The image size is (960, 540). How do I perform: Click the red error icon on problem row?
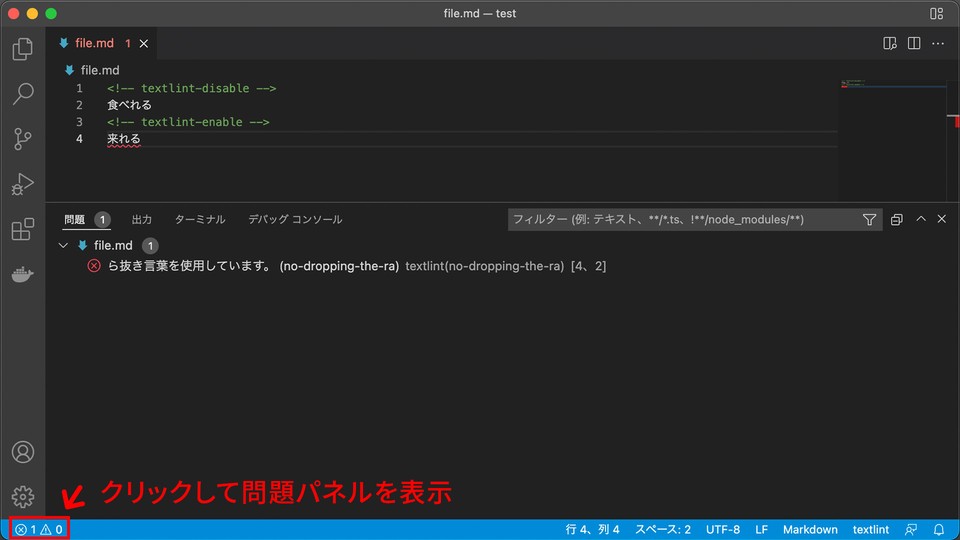click(x=94, y=266)
